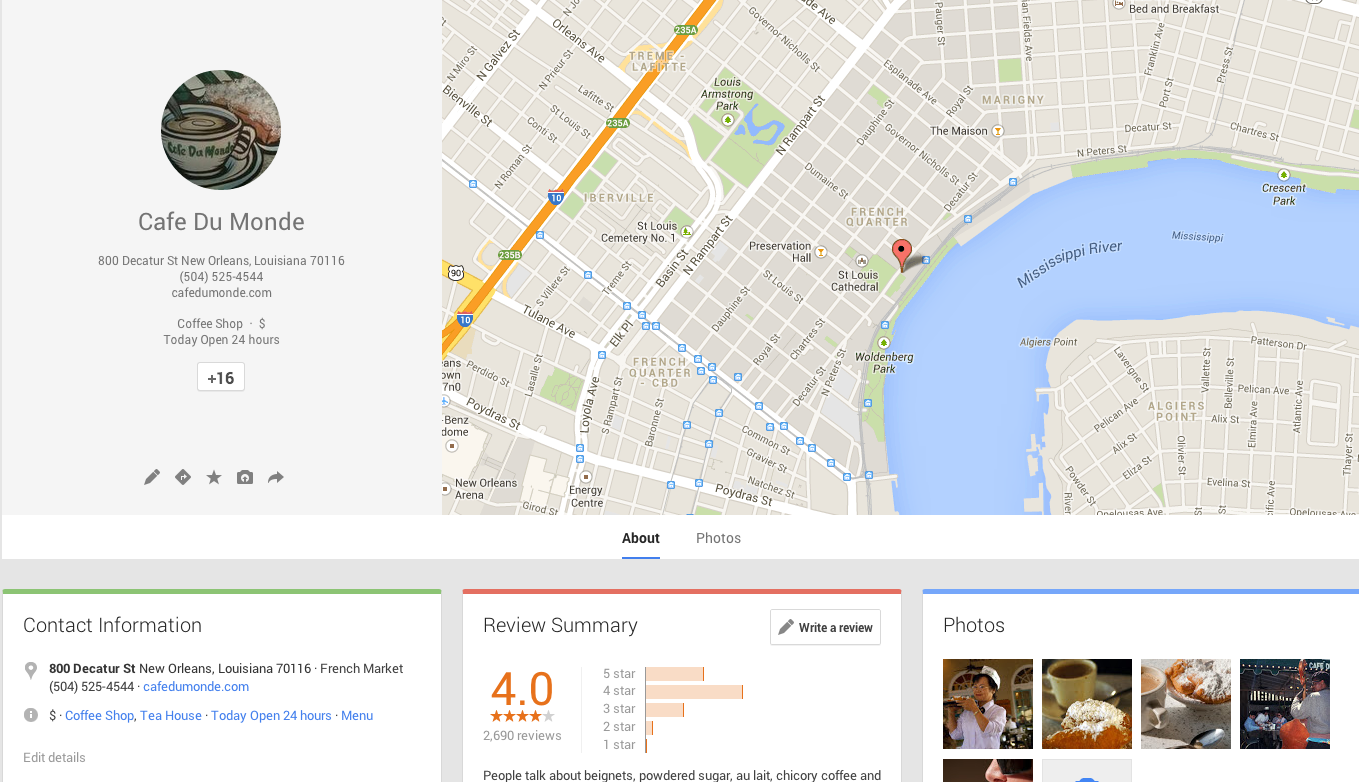Image resolution: width=1359 pixels, height=782 pixels.
Task: Click the info icon beside the price details
Action: pyautogui.click(x=33, y=715)
